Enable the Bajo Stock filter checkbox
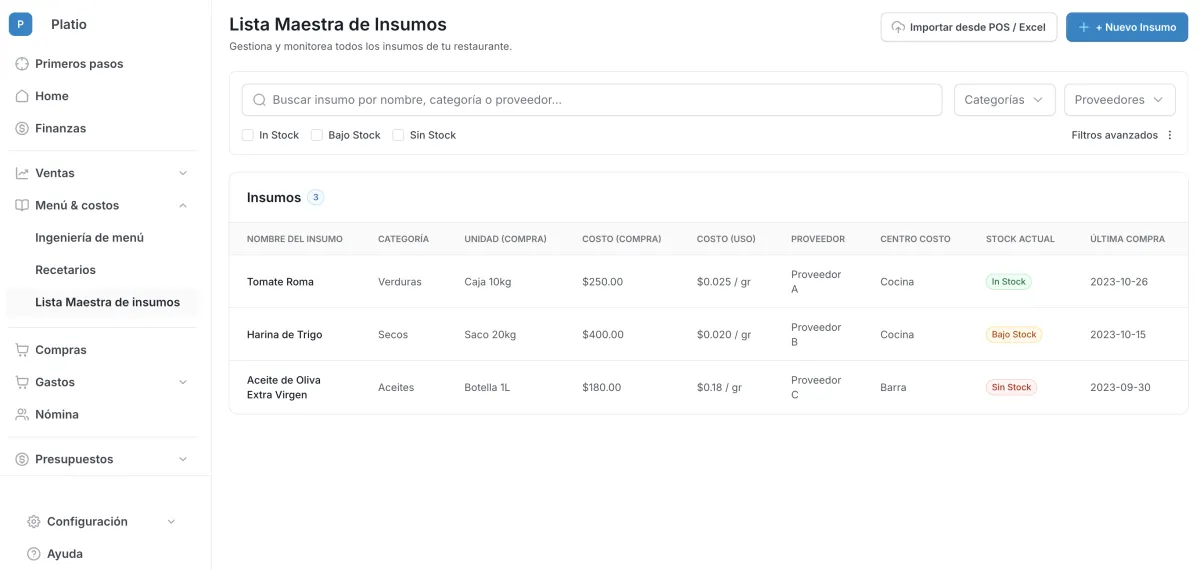 pyautogui.click(x=317, y=135)
